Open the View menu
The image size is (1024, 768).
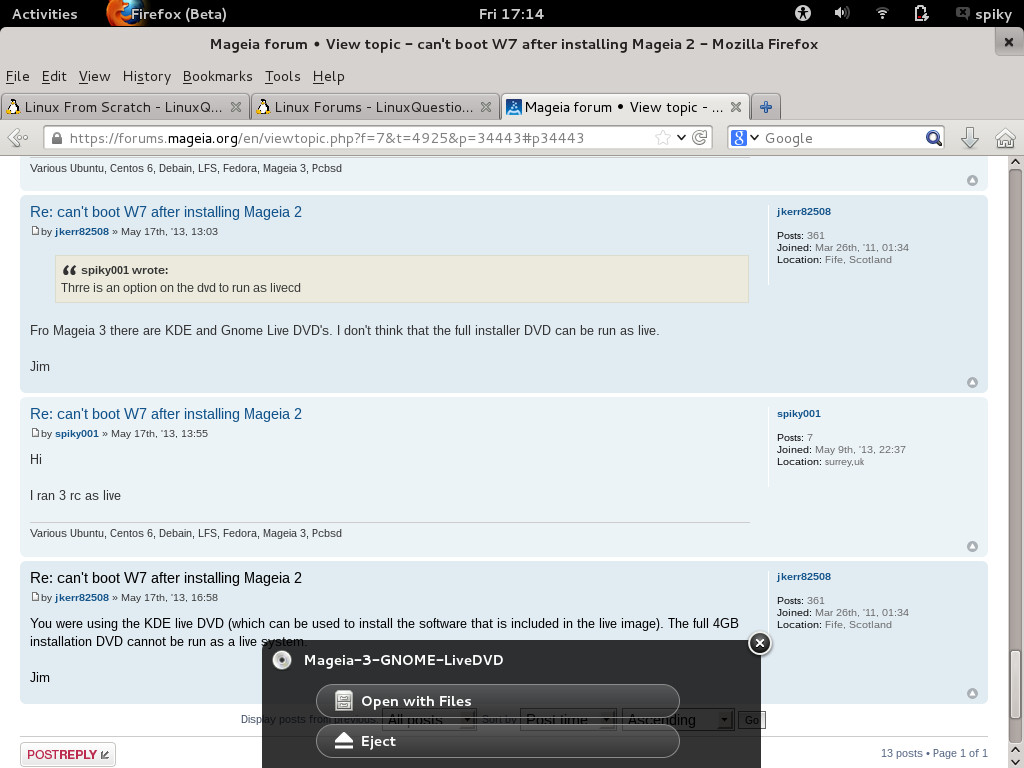click(94, 76)
